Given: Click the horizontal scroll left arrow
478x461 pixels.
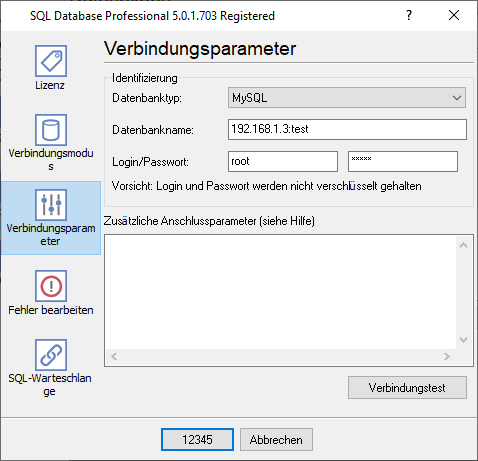Looking at the screenshot, I should tap(114, 357).
